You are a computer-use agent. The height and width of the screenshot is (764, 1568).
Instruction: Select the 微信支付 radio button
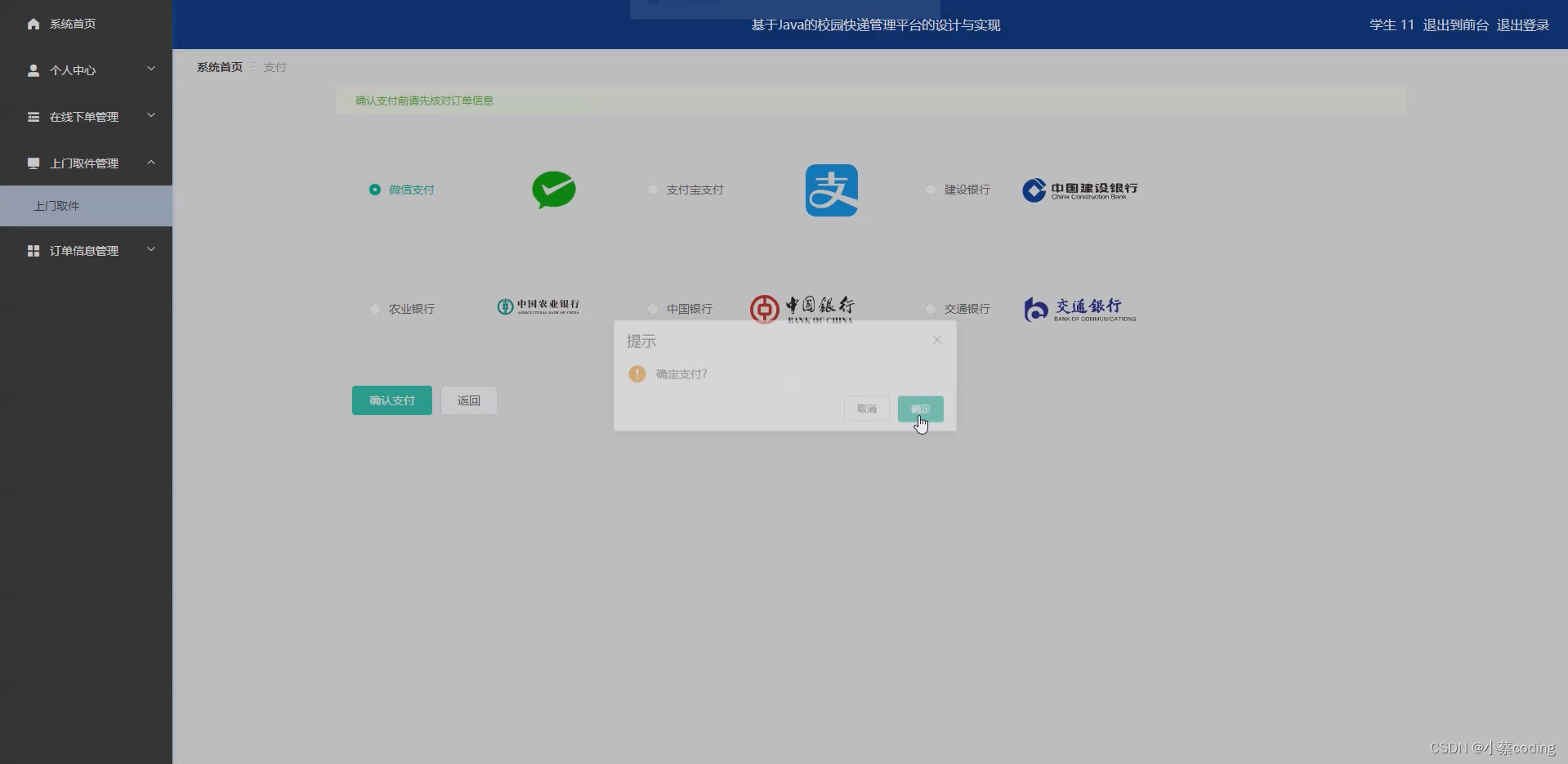coord(375,190)
